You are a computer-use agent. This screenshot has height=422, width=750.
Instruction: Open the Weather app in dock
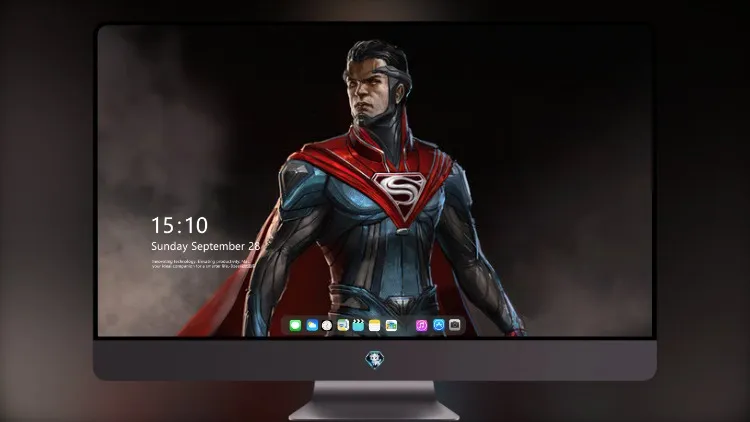(312, 325)
